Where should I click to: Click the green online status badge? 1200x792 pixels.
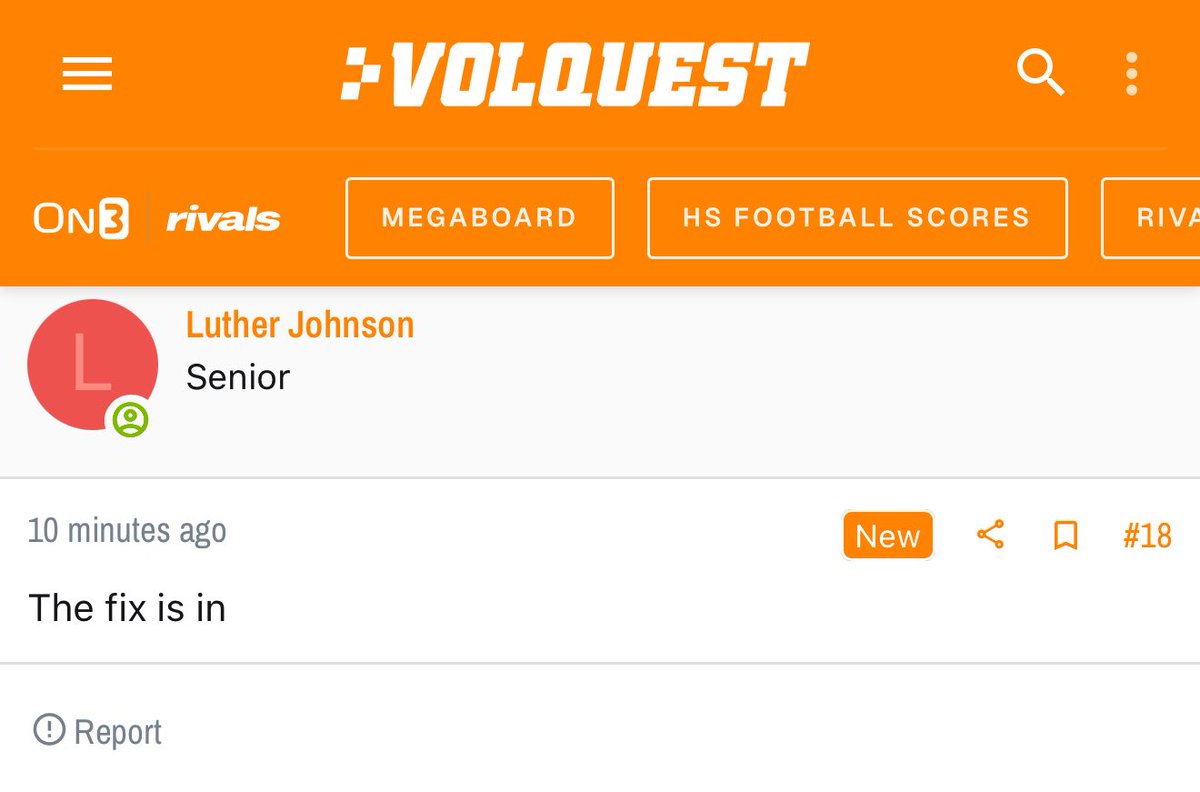pyautogui.click(x=130, y=419)
